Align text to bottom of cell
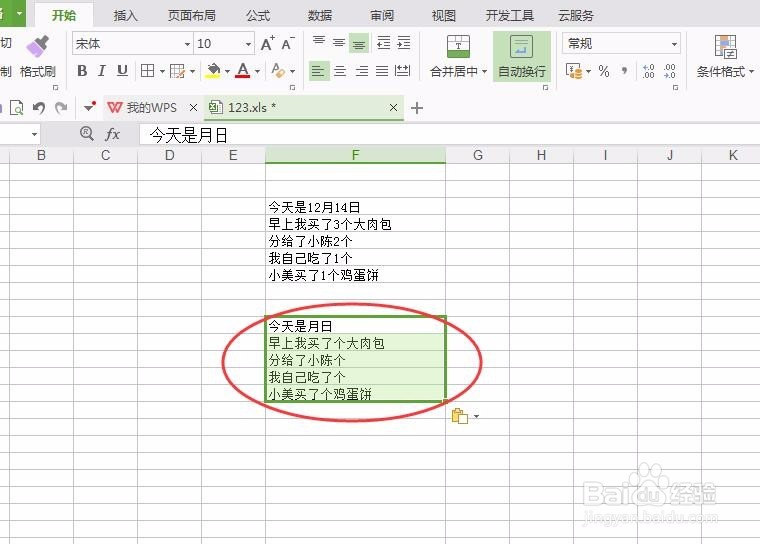This screenshot has width=760, height=544. [359, 44]
